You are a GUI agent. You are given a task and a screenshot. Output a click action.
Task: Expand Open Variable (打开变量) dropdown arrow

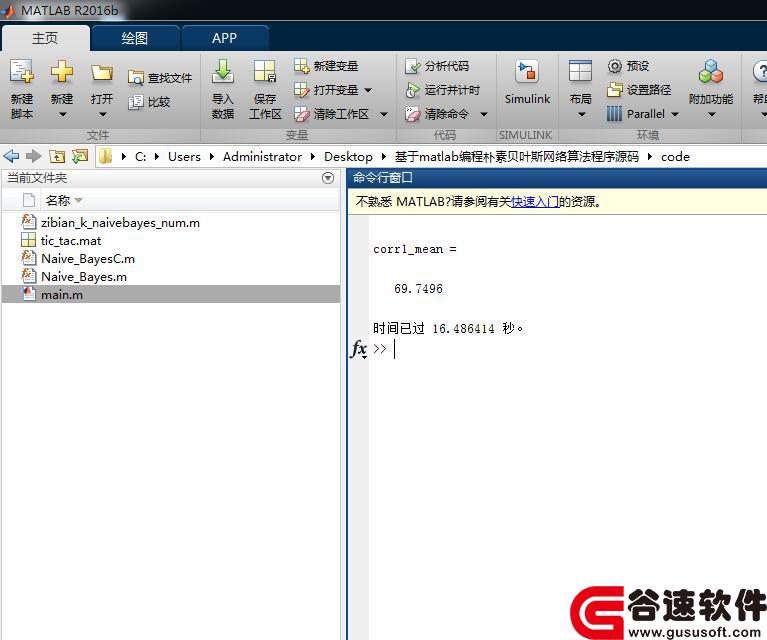tap(368, 90)
